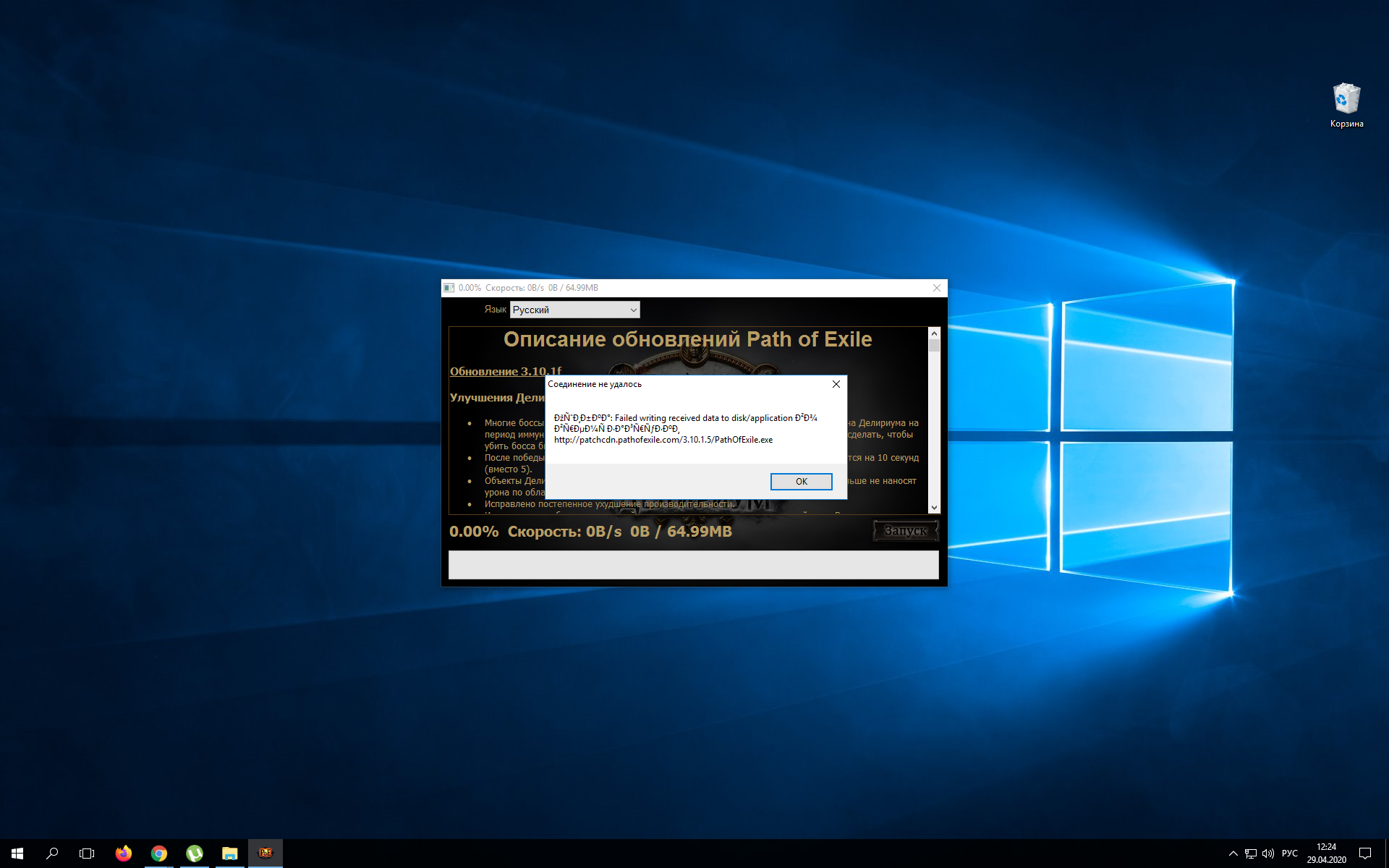1389x868 pixels.
Task: Open uTorrent from the taskbar
Action: [195, 854]
